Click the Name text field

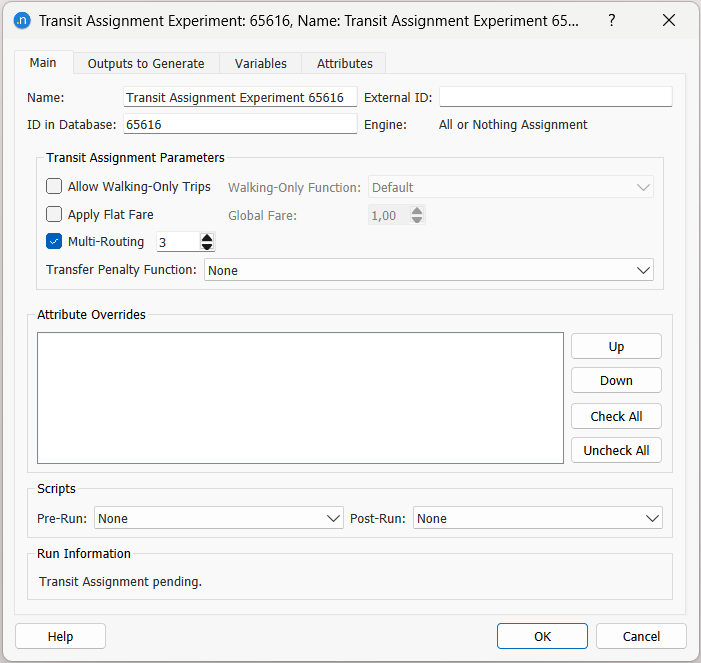point(239,97)
